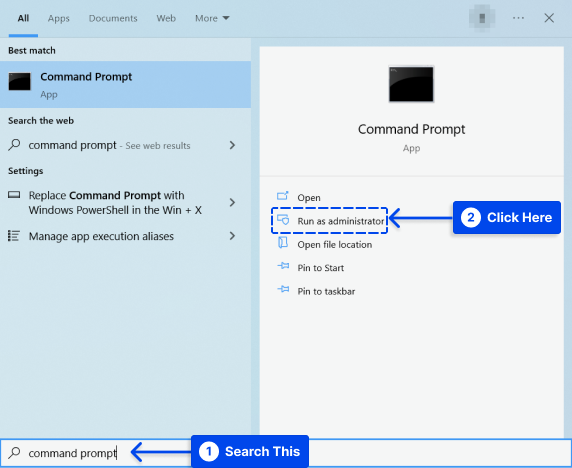572x468 pixels.
Task: Click the list icon beside Manage app execution aliases
Action: coord(14,236)
